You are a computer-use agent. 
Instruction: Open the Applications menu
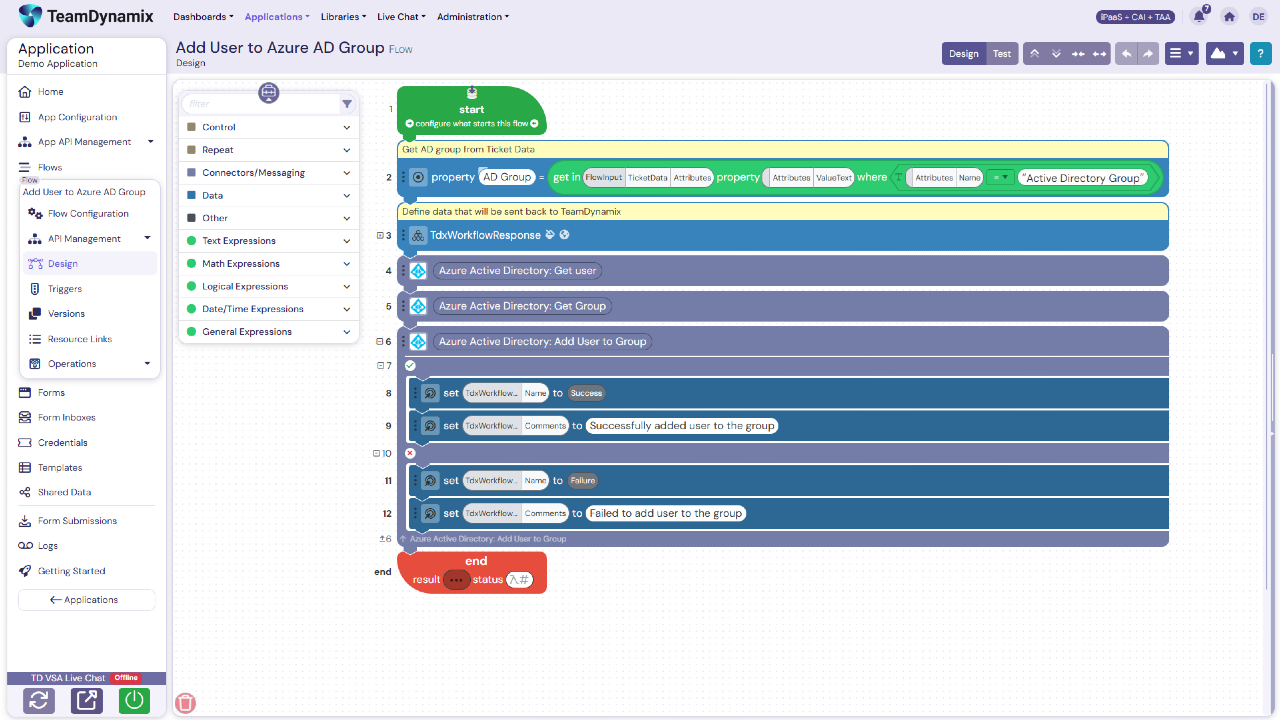coord(277,17)
